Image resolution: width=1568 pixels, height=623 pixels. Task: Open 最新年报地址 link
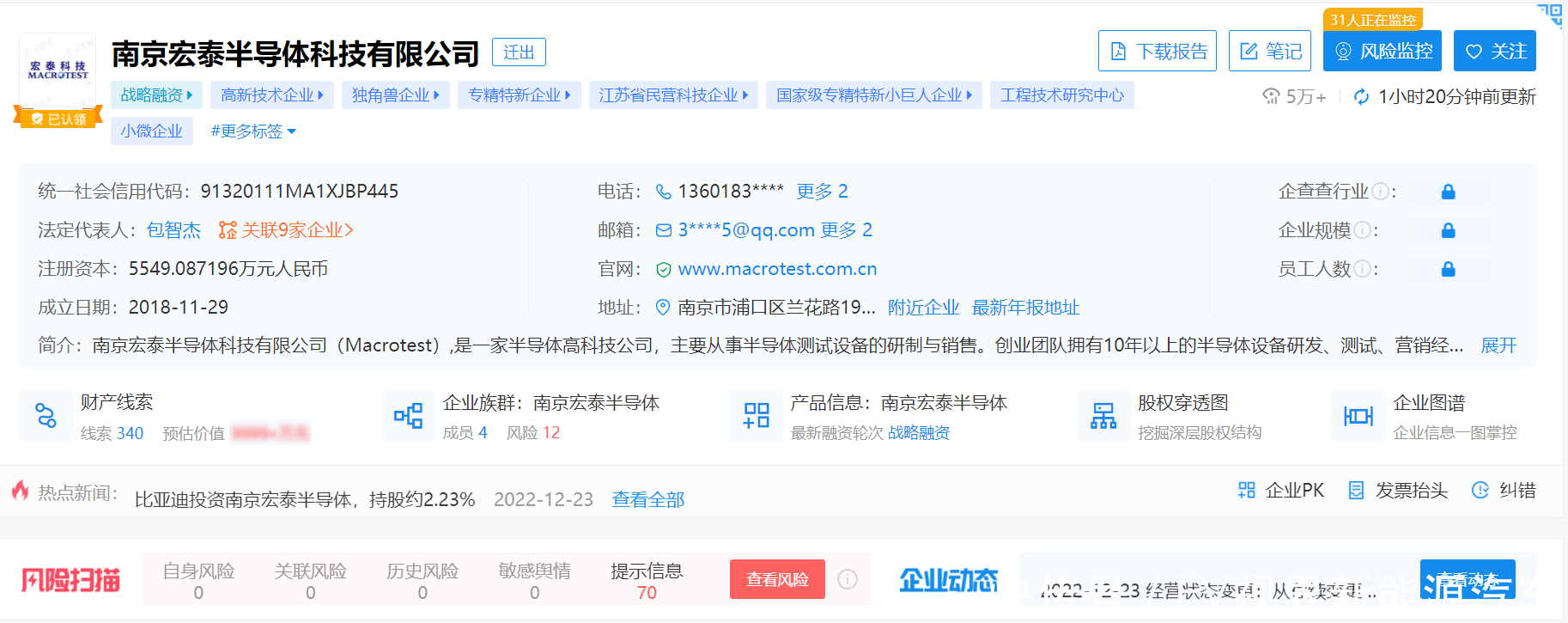(x=1025, y=307)
